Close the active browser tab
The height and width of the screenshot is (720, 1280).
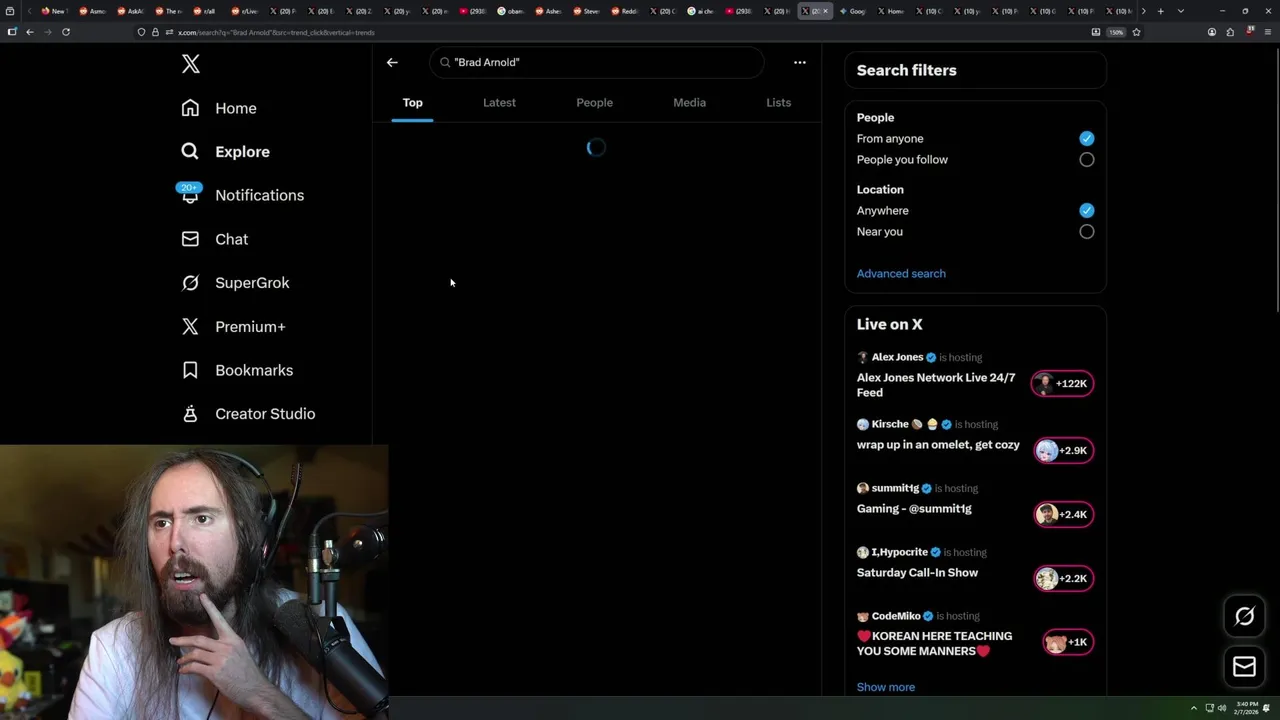(825, 11)
